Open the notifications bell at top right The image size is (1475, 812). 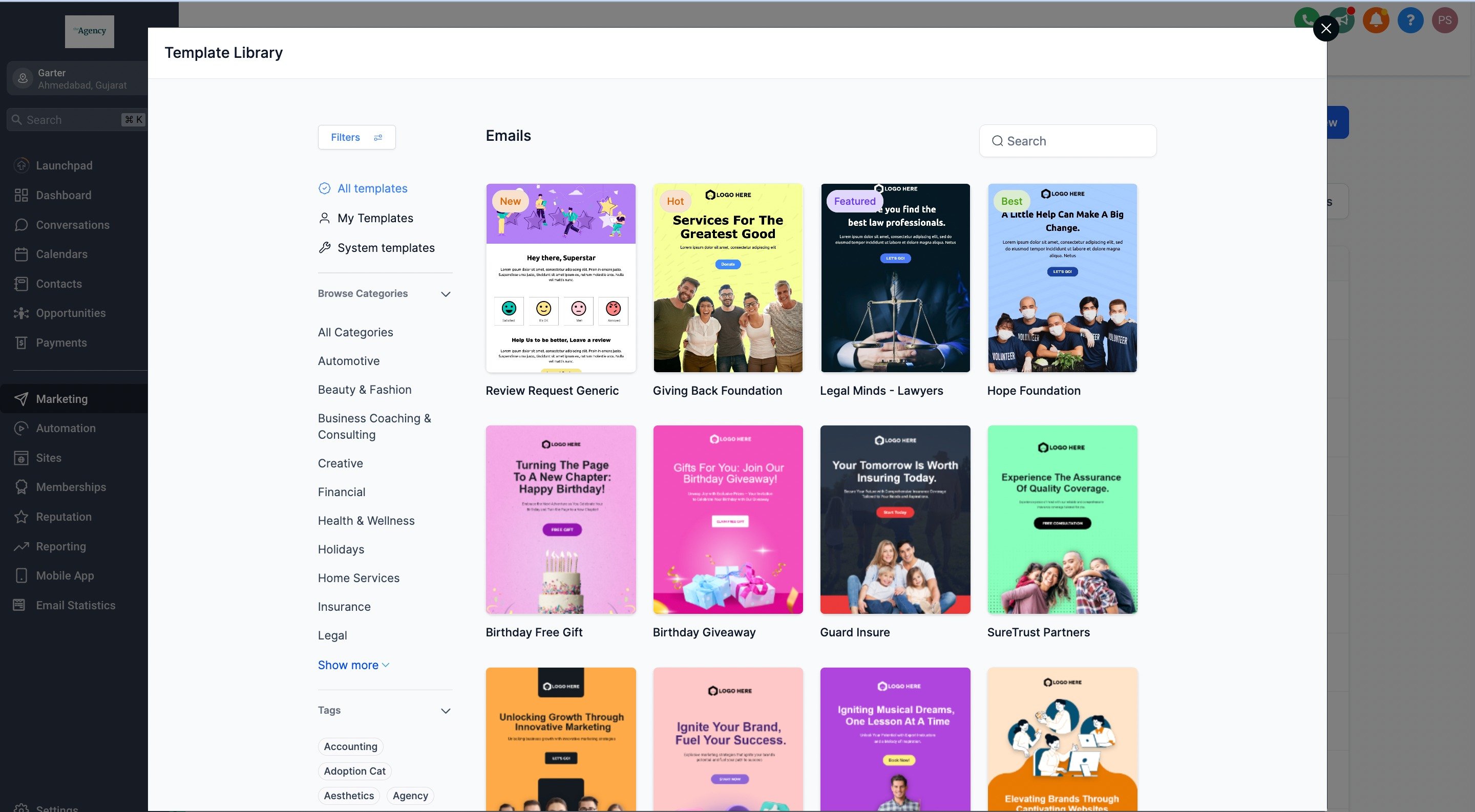(x=1376, y=19)
